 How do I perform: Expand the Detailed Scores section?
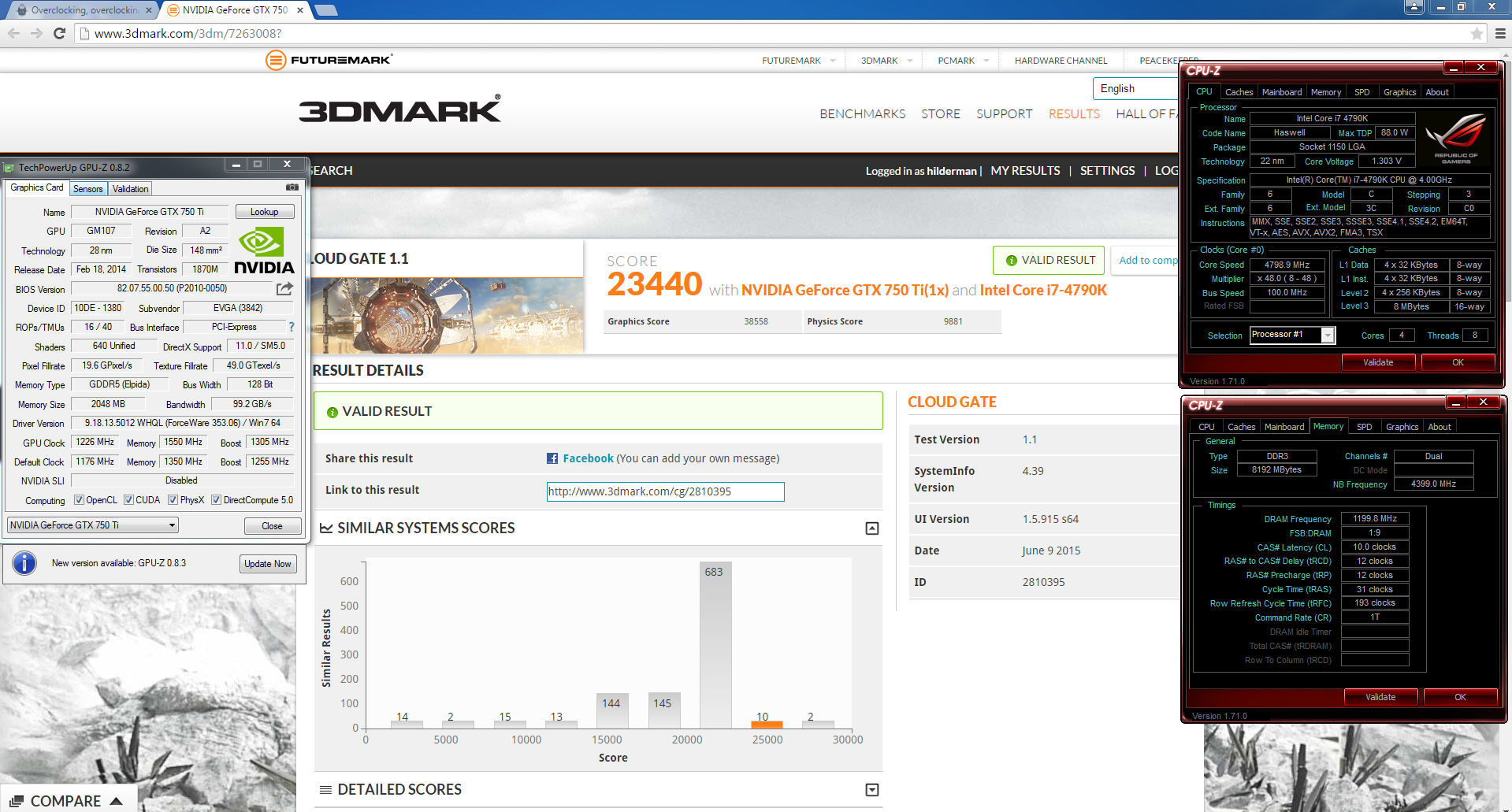[872, 790]
